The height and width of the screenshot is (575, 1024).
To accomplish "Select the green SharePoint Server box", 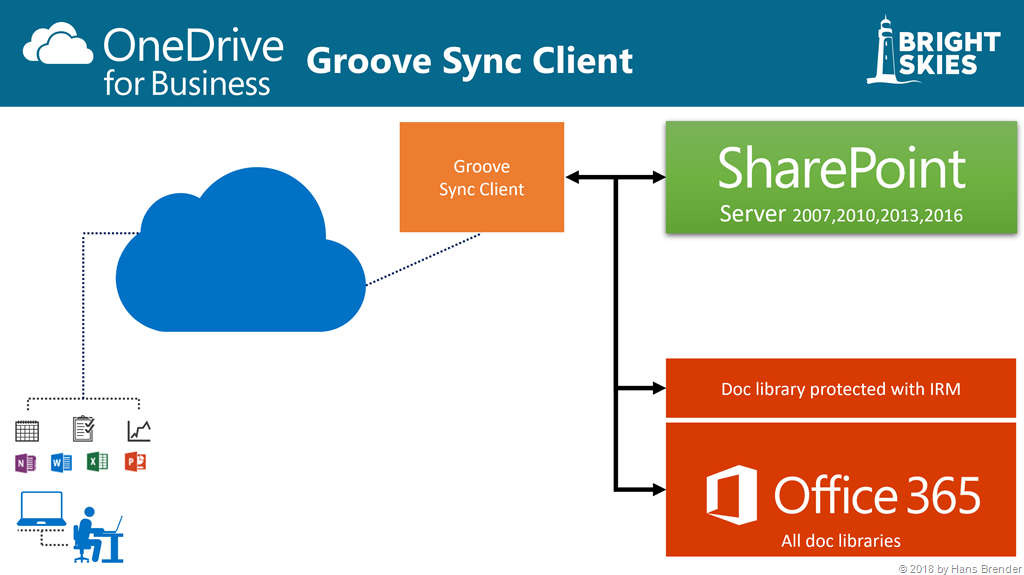I will point(840,177).
